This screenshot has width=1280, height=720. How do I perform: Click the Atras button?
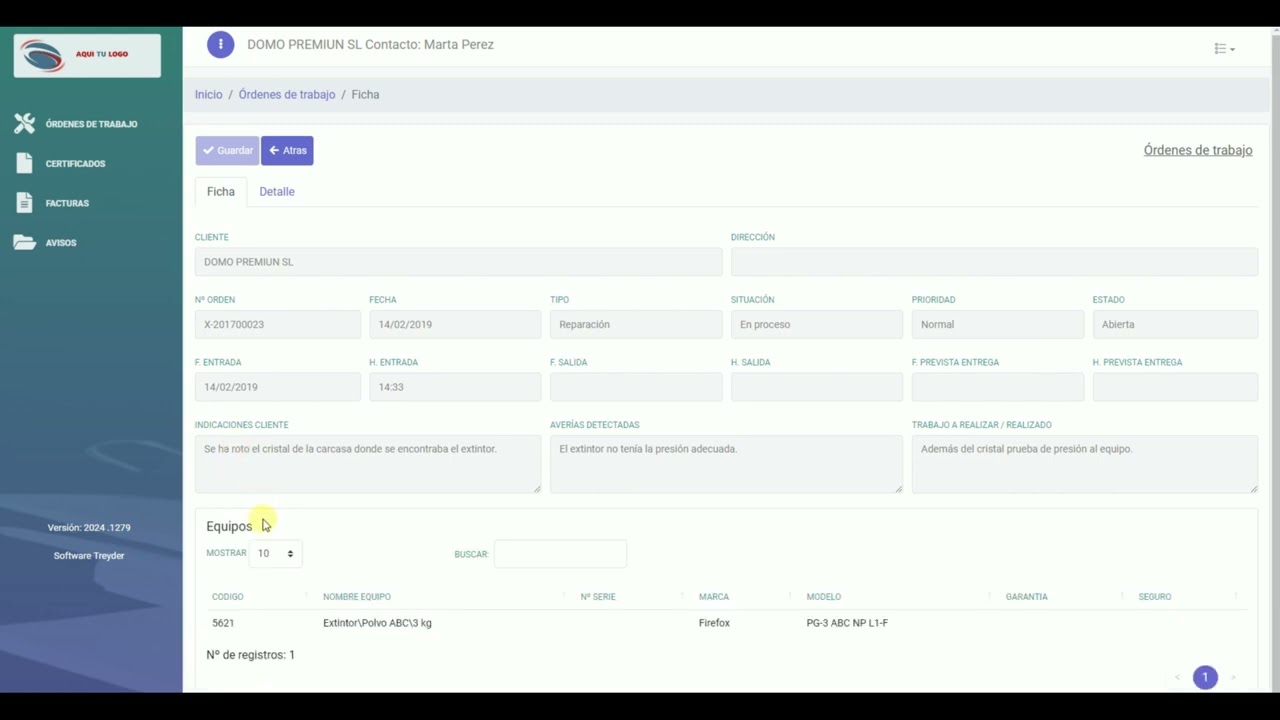point(287,150)
